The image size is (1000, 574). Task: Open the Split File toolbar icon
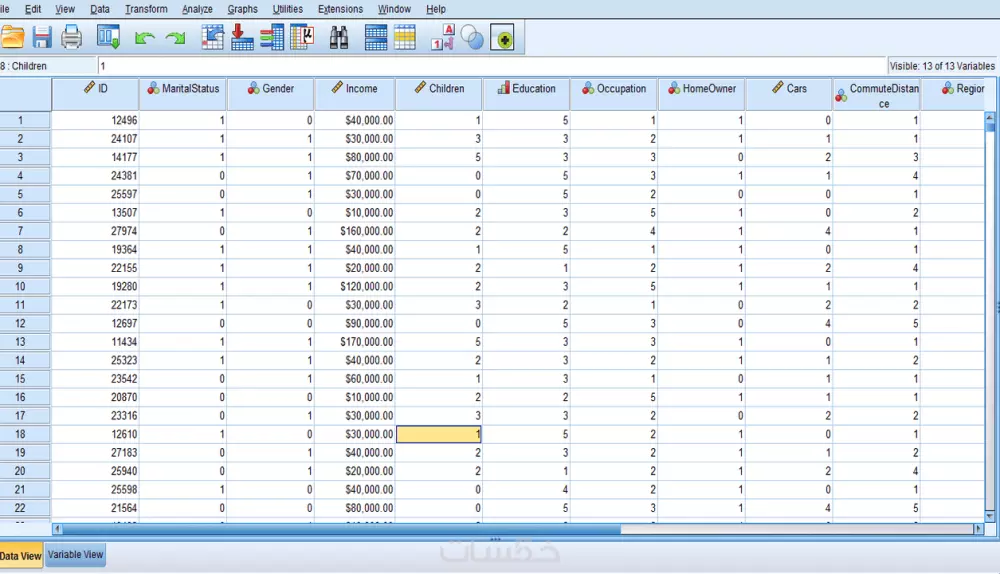click(376, 38)
